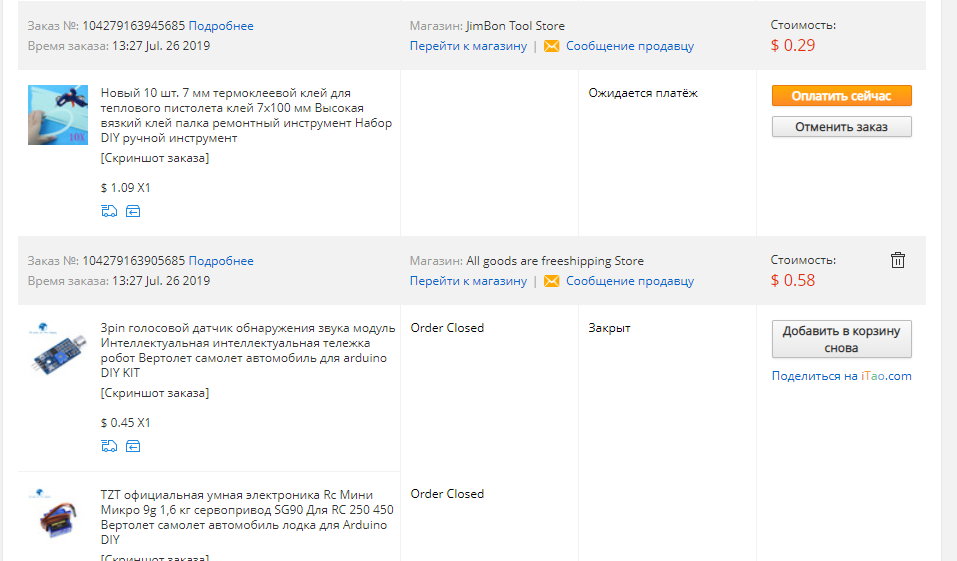Open sound sensor module thumbnail

click(58, 350)
